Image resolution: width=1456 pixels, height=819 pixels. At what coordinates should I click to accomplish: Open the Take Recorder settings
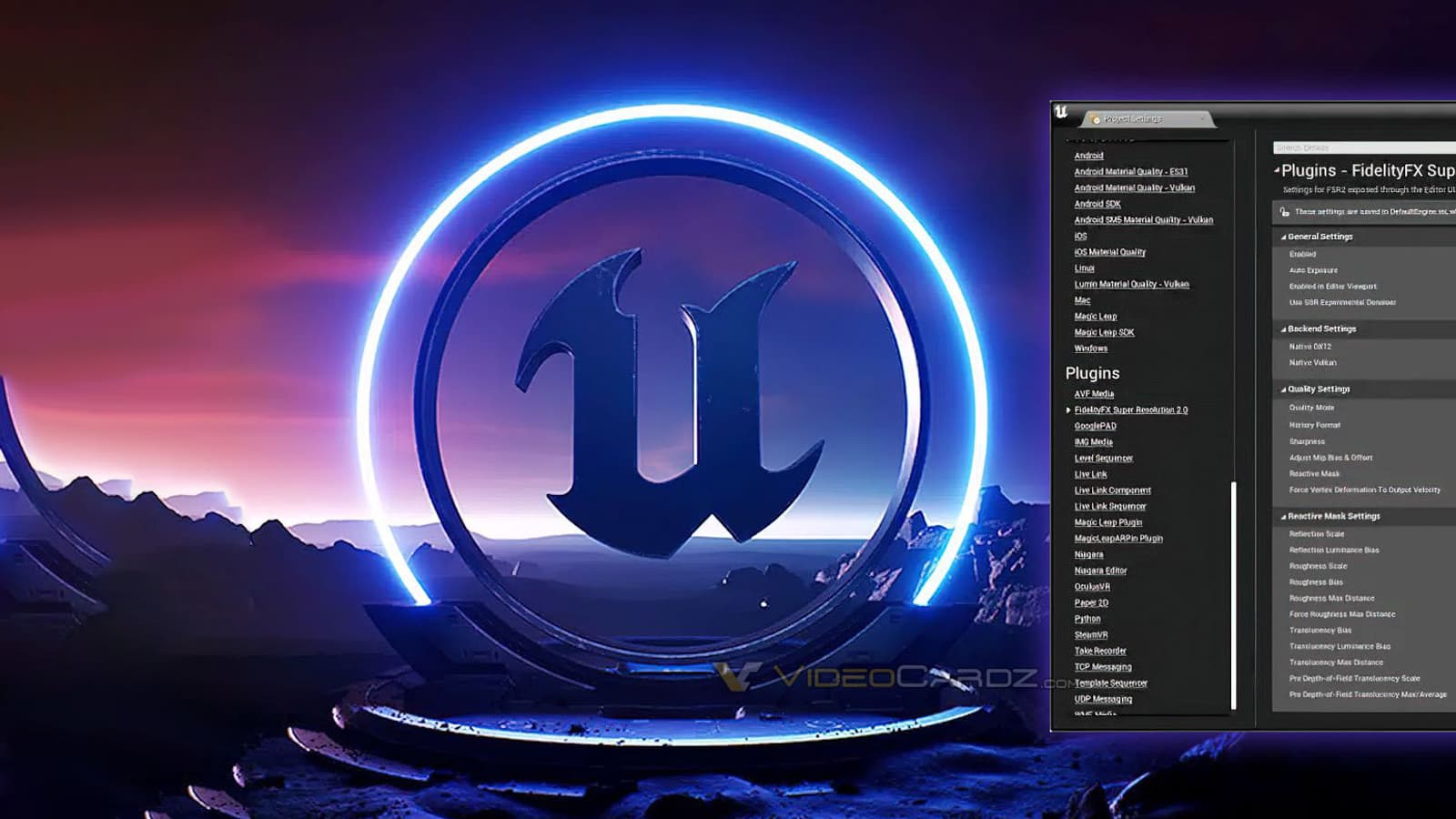pos(1100,652)
